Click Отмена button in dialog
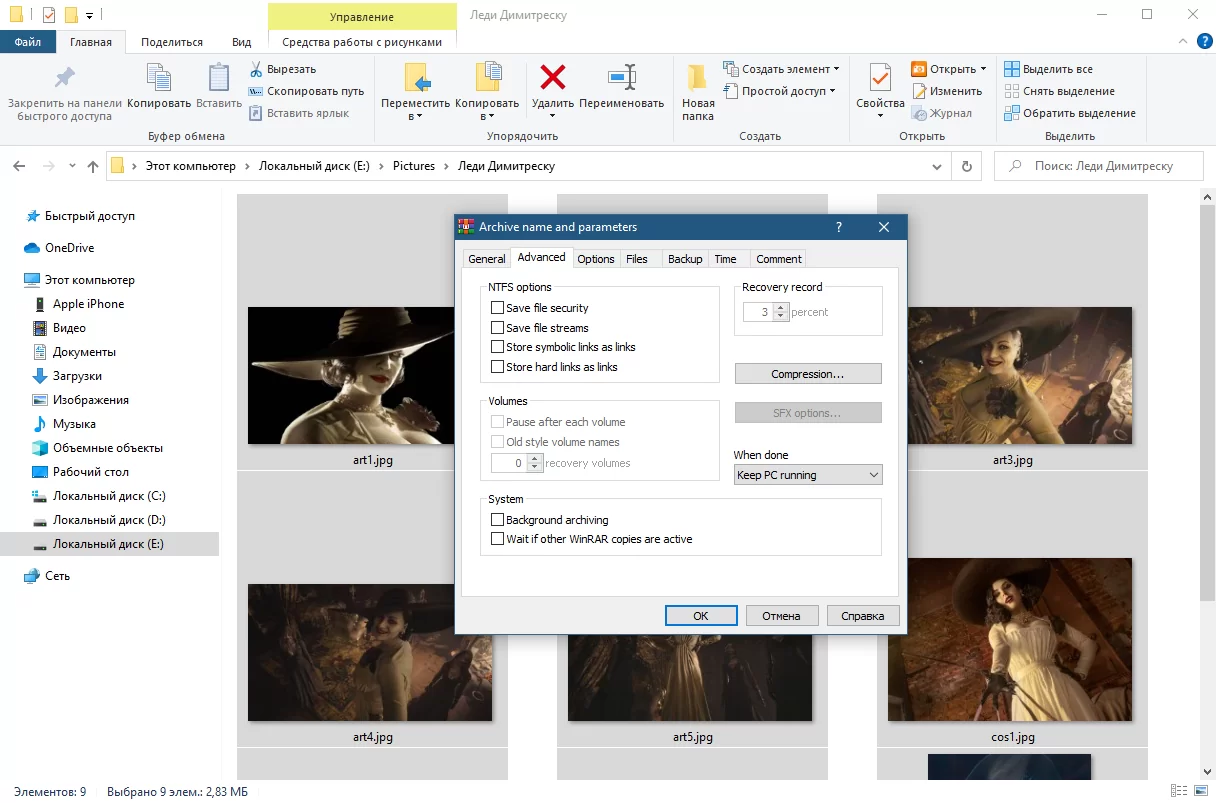 781,616
